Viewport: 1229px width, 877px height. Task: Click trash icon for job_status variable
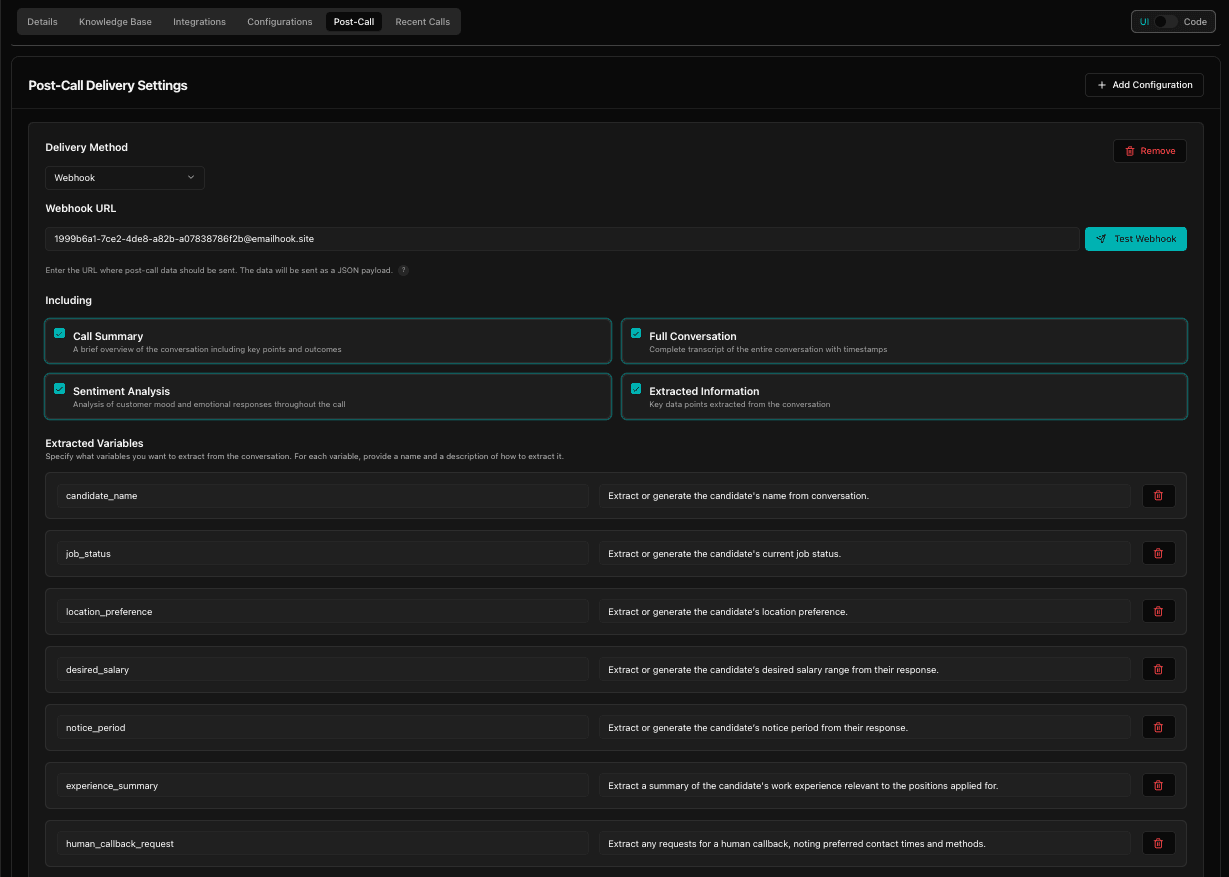[x=1158, y=554]
